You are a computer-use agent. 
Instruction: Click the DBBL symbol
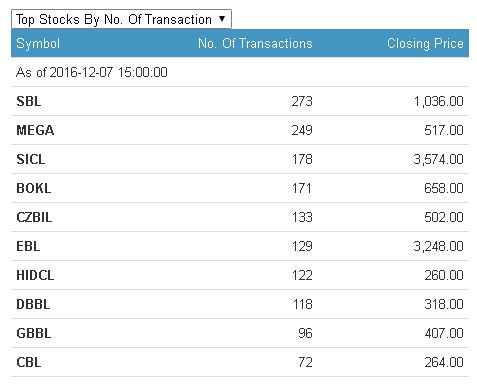[33, 304]
